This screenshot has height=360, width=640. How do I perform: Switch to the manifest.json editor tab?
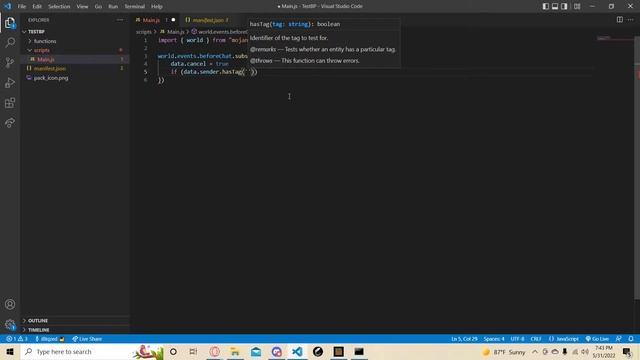tap(208, 20)
